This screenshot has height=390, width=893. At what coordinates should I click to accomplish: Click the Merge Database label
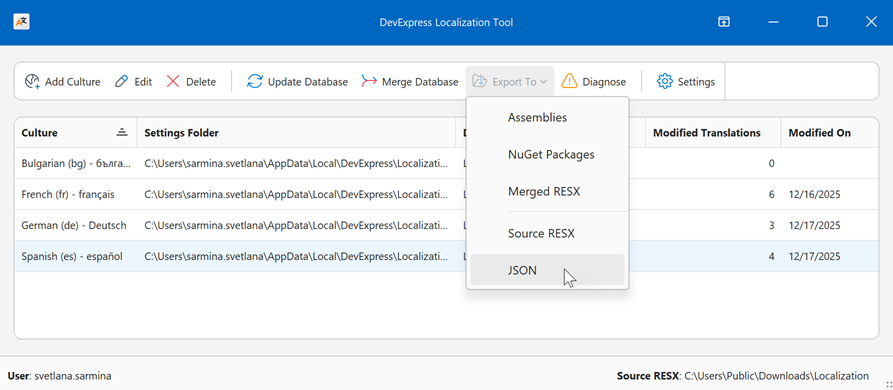pos(420,82)
